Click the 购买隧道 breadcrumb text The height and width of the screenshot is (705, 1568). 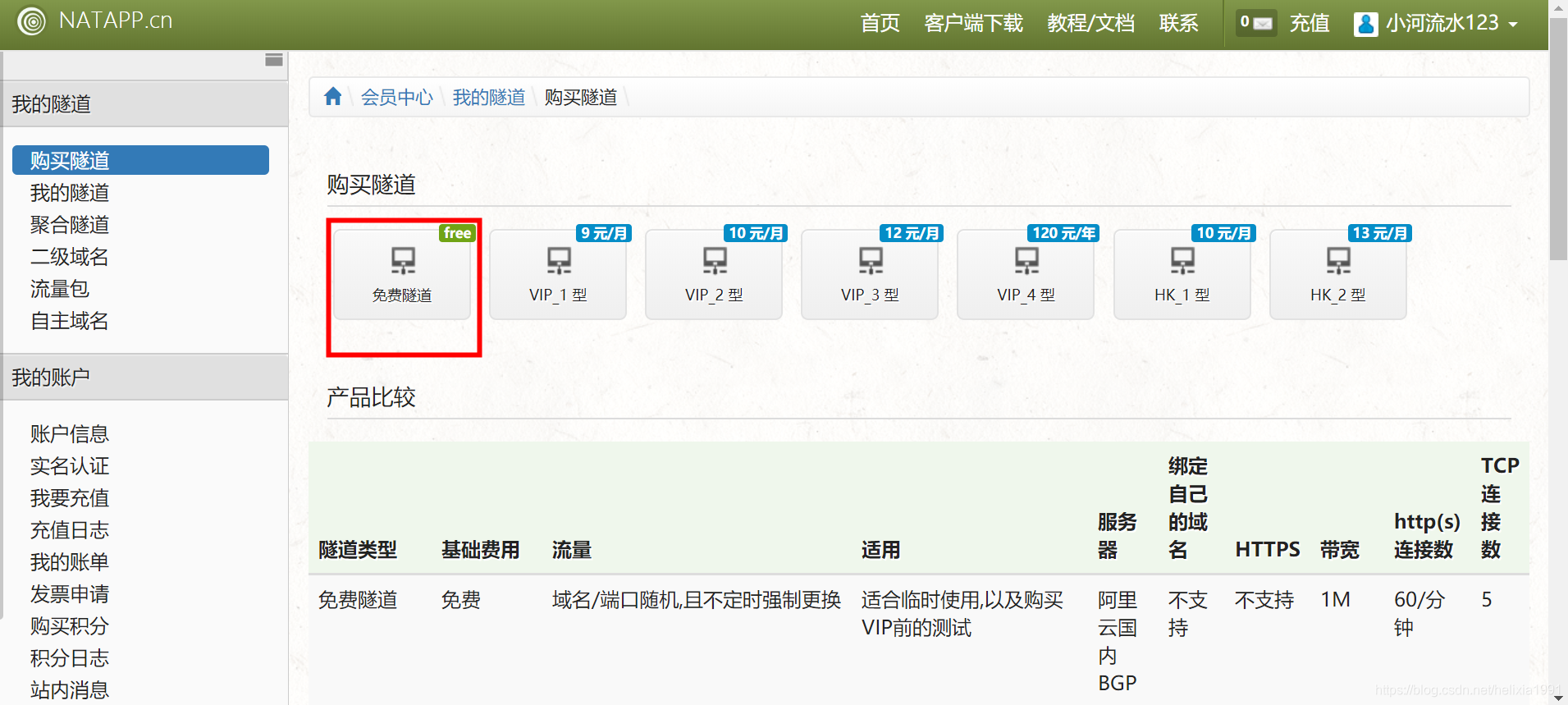click(581, 98)
